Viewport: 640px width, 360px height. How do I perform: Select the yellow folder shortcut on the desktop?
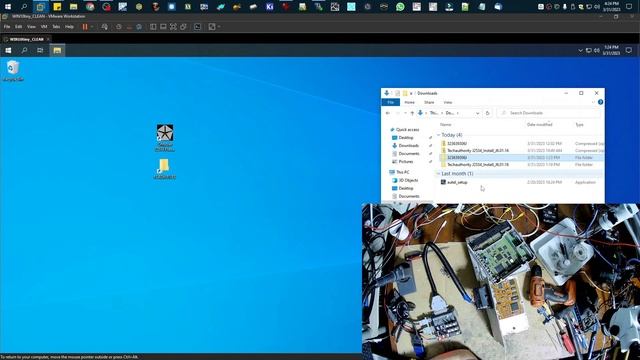pyautogui.click(x=164, y=169)
